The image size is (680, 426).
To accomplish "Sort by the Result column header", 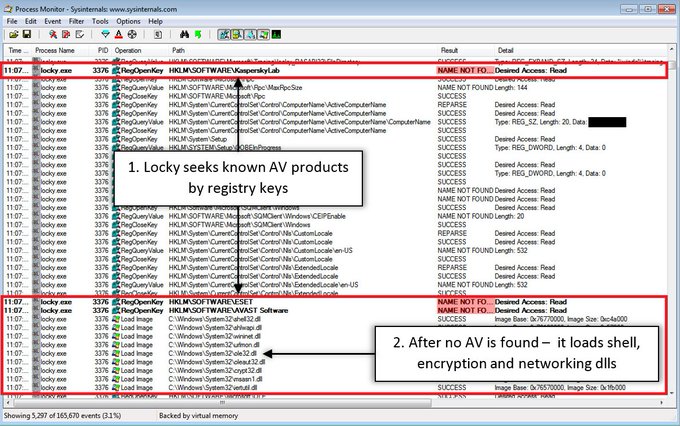I will coord(449,50).
